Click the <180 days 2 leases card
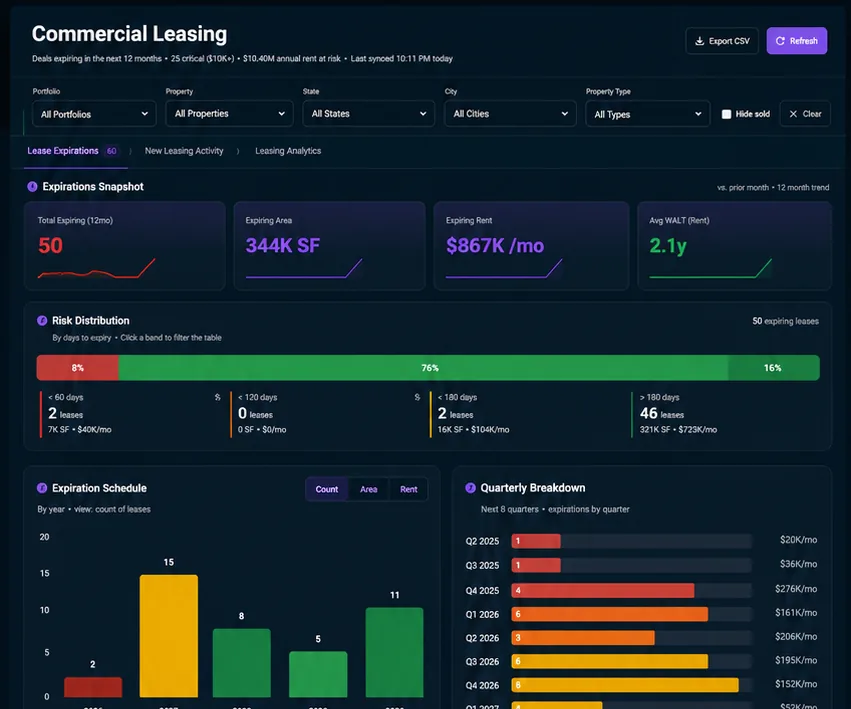 pyautogui.click(x=526, y=414)
